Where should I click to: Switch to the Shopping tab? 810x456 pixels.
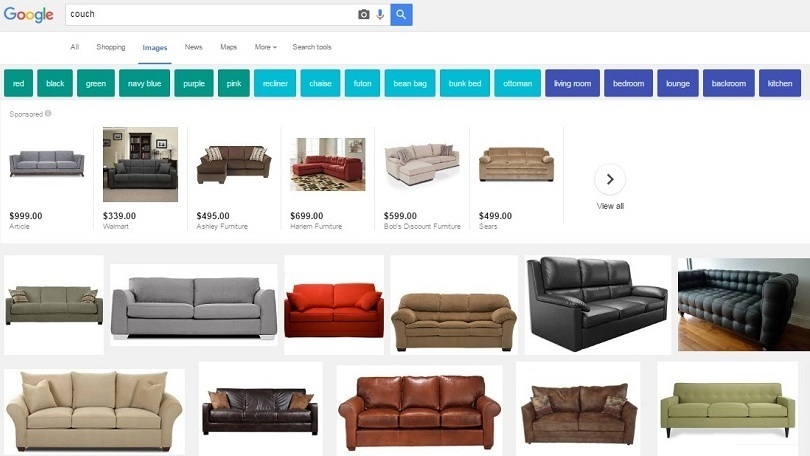[111, 47]
